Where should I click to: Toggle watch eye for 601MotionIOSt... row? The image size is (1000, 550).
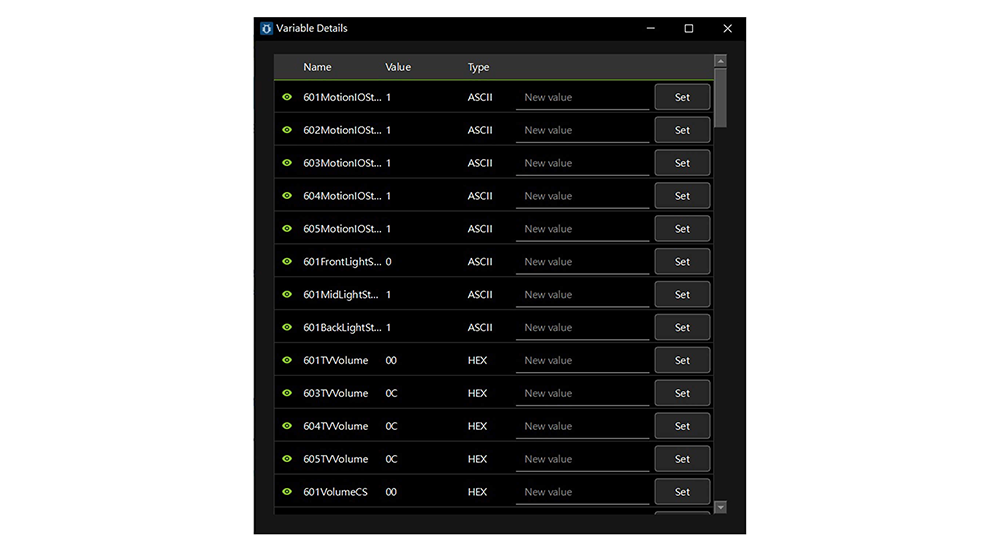287,97
